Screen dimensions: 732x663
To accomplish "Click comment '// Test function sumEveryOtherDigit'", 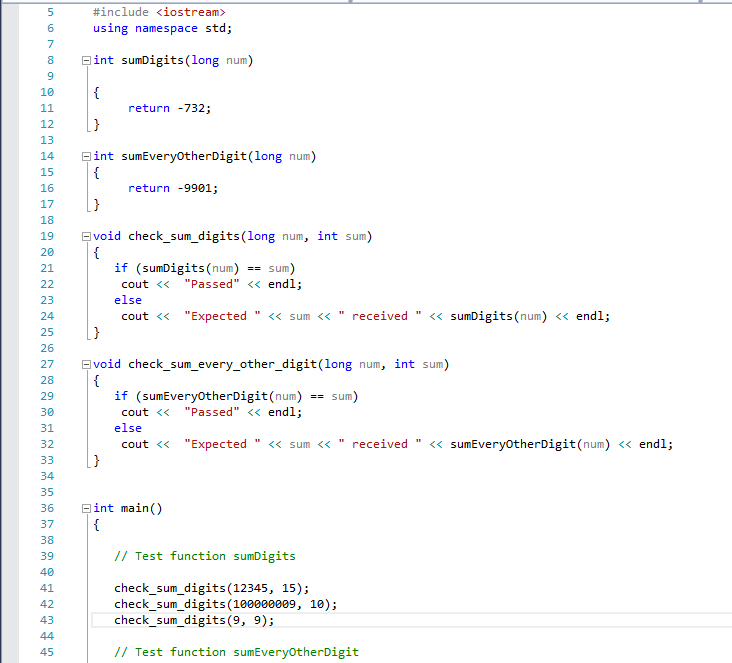I will pos(236,652).
